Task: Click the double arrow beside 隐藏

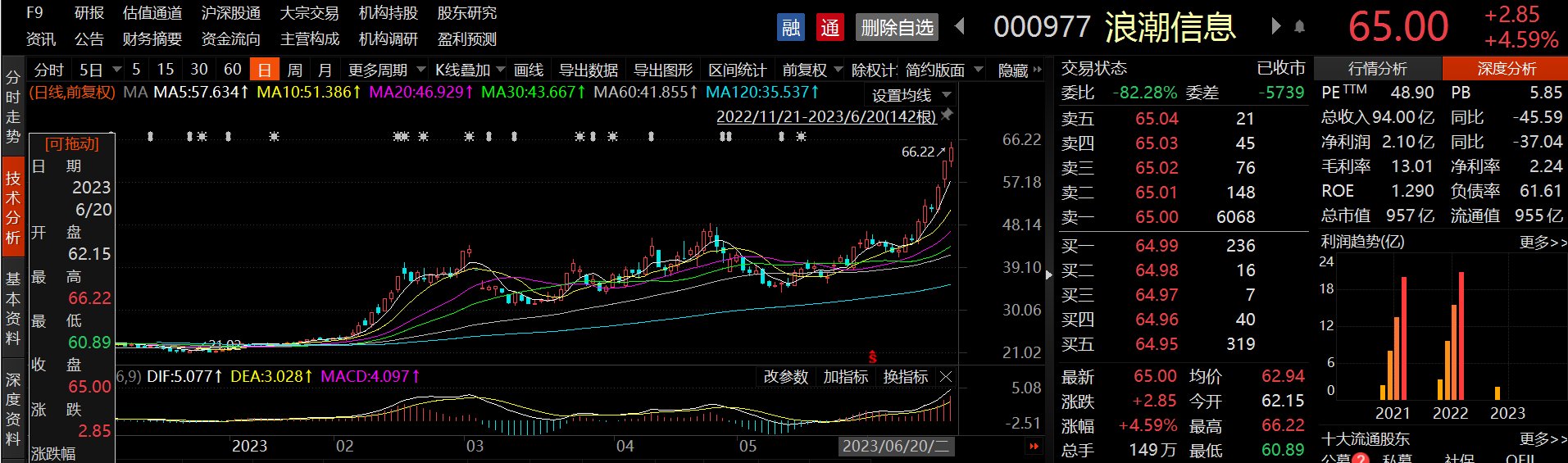Action: (1038, 70)
